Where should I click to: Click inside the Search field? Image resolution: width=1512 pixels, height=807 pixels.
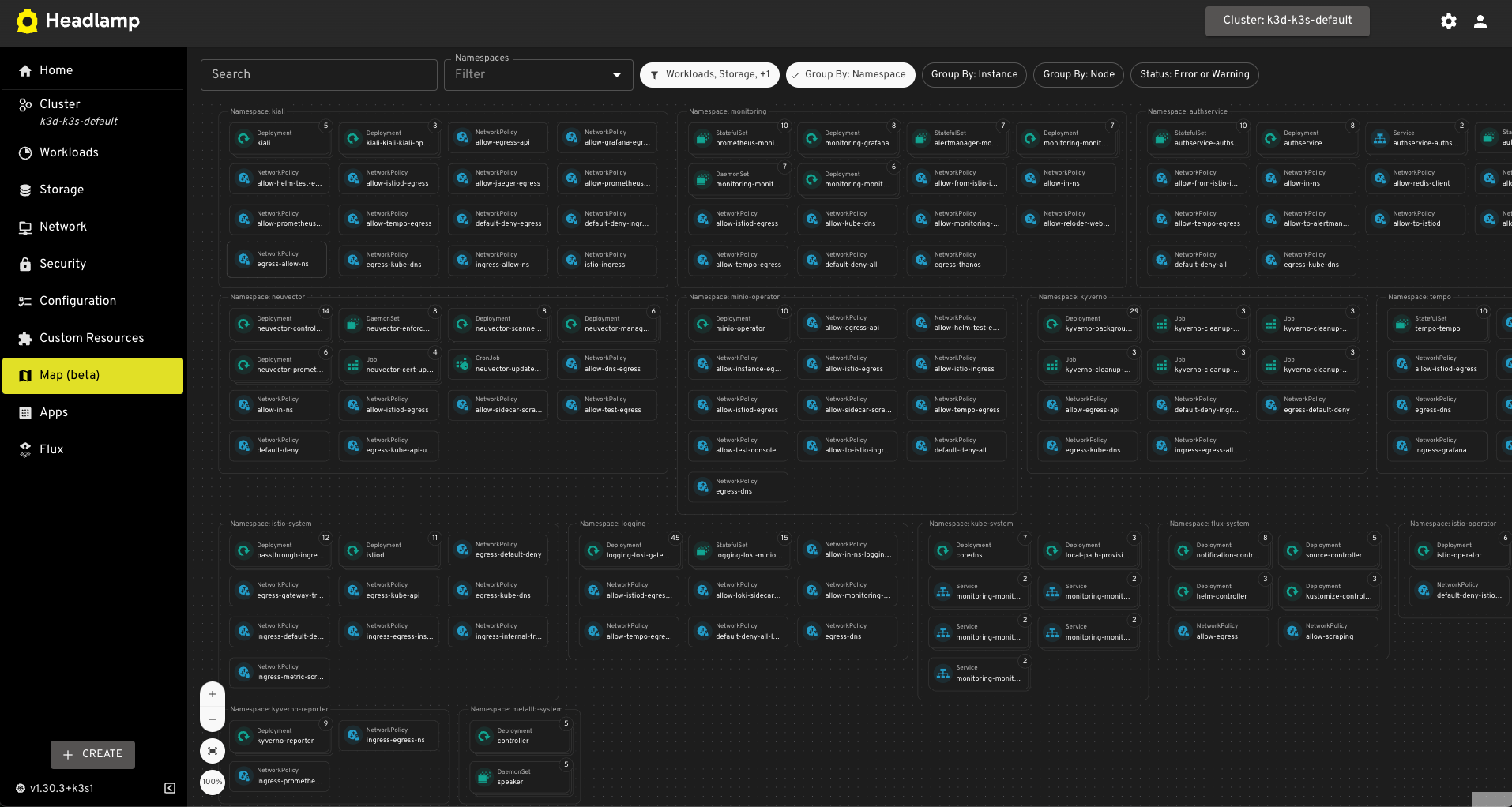coord(318,75)
